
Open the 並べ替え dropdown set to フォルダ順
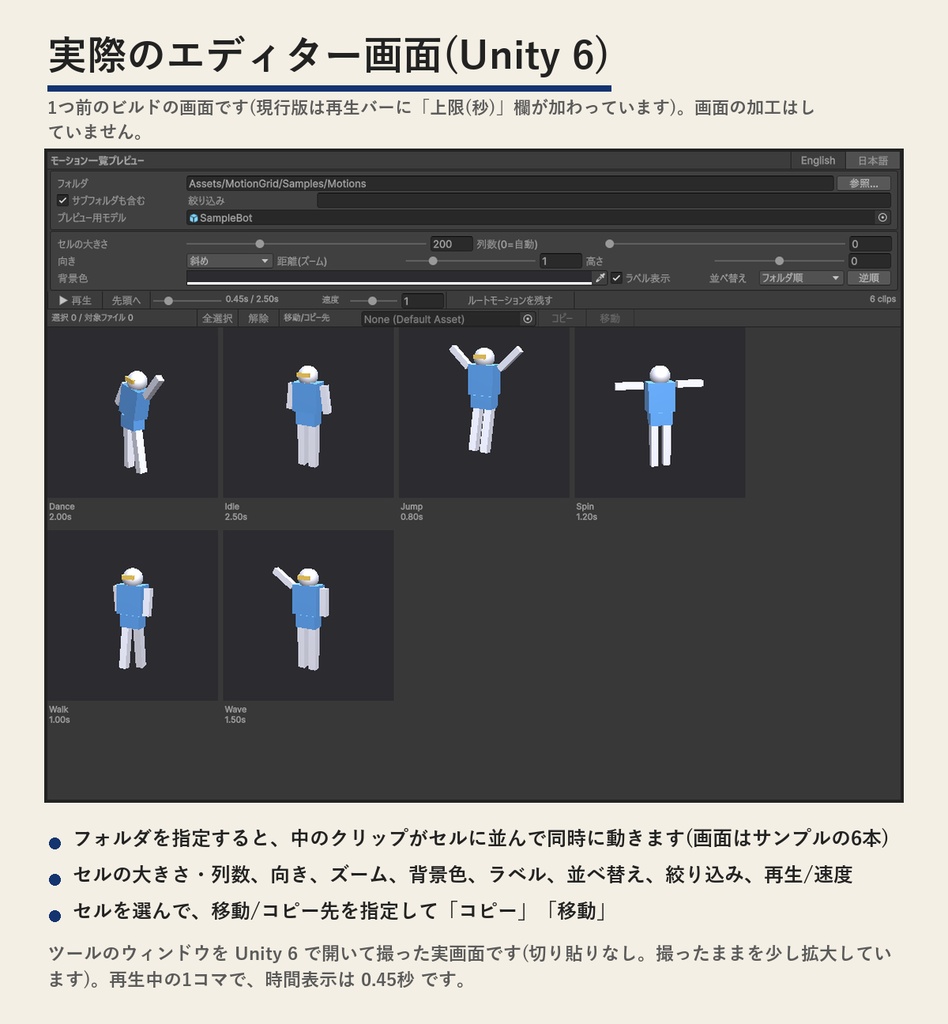pyautogui.click(x=801, y=278)
